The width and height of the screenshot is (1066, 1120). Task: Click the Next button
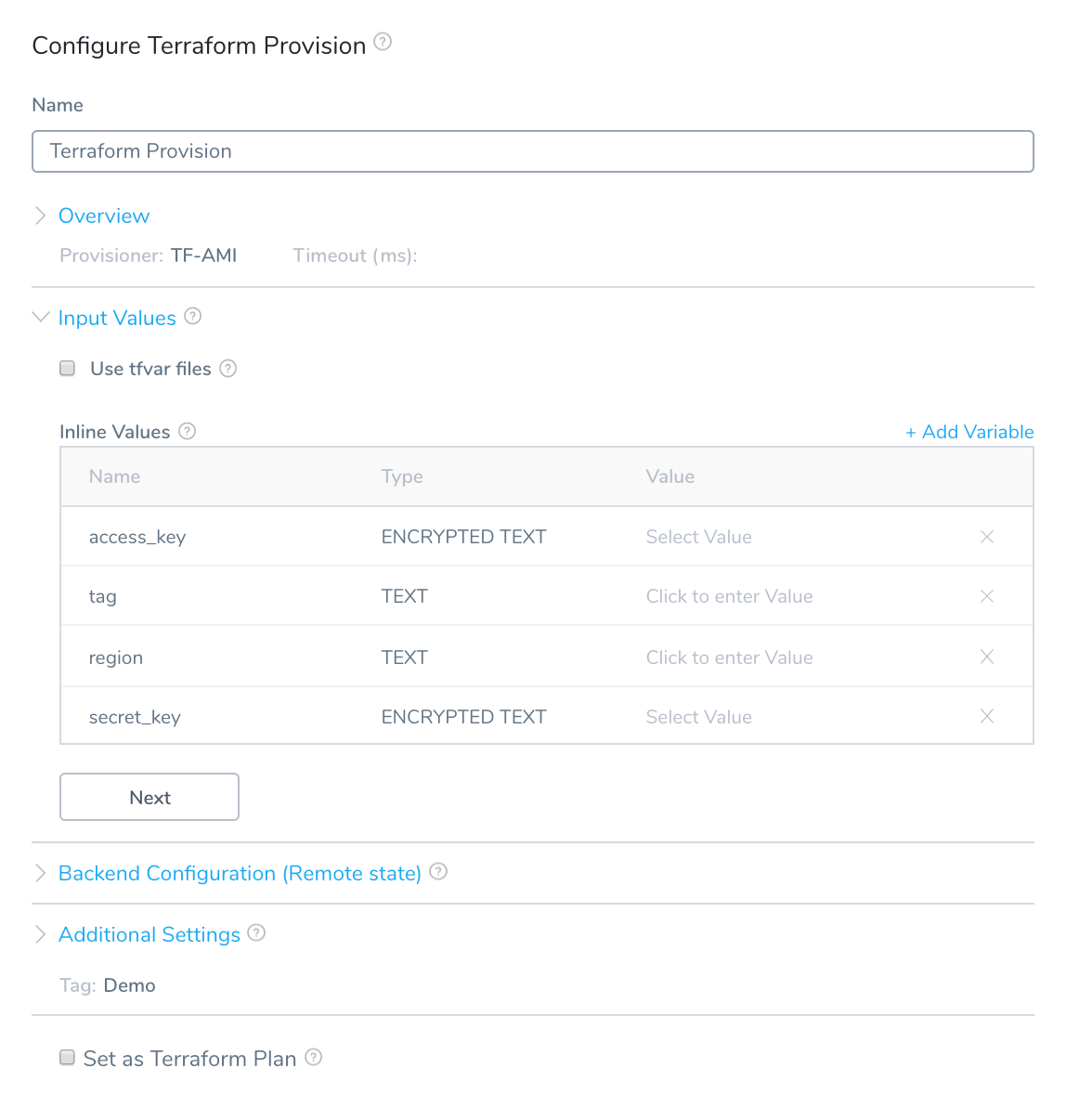tap(149, 797)
